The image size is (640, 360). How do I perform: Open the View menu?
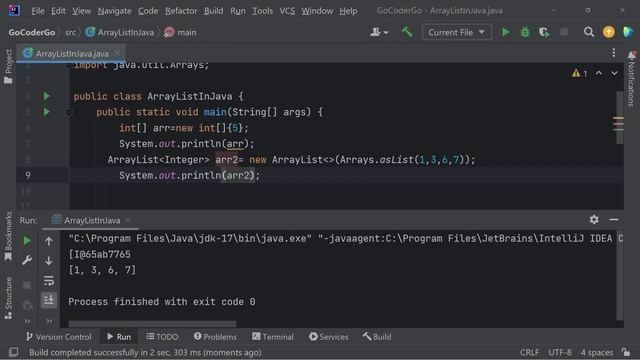point(81,11)
